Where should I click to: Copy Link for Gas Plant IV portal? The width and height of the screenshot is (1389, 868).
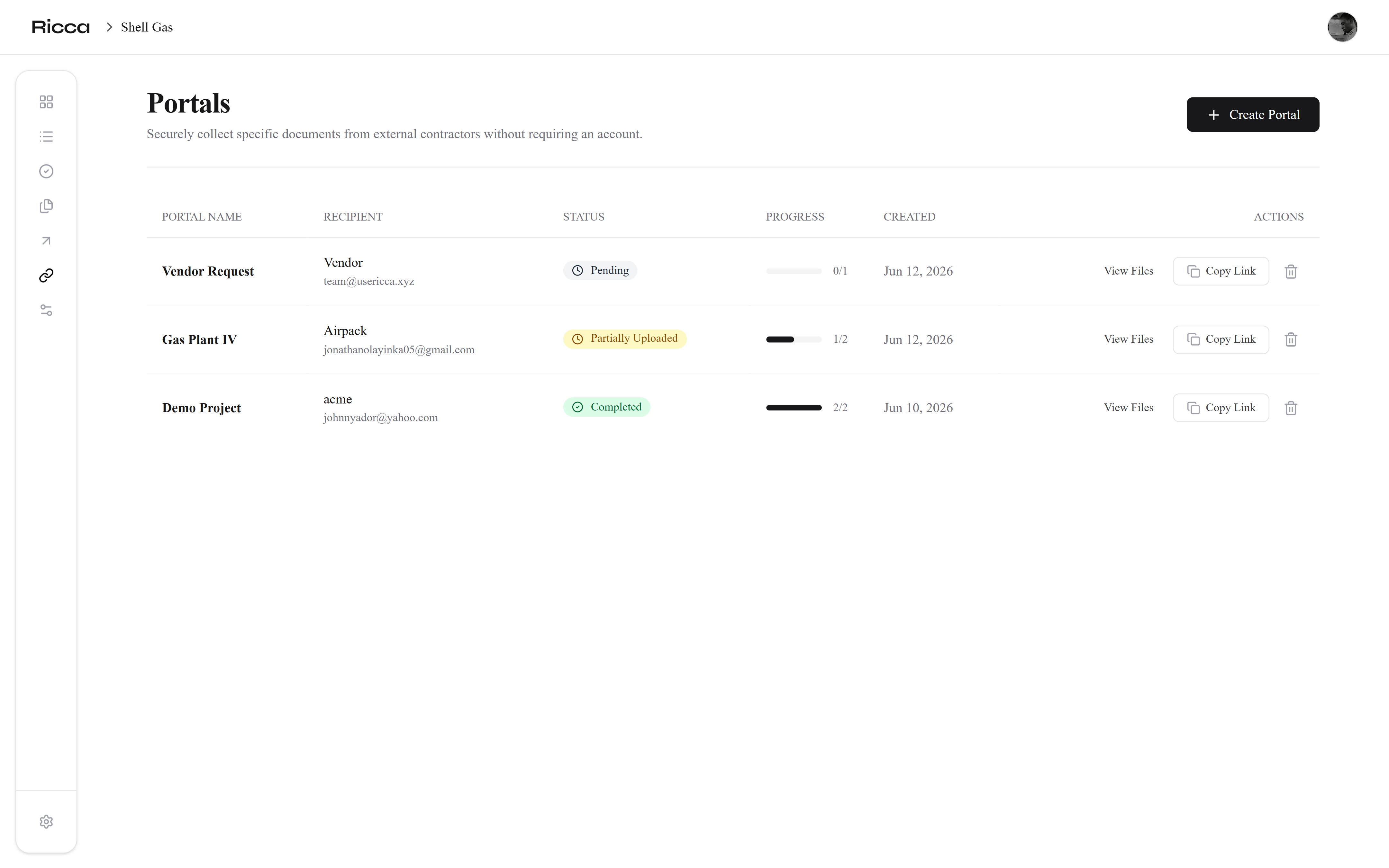[x=1220, y=339]
